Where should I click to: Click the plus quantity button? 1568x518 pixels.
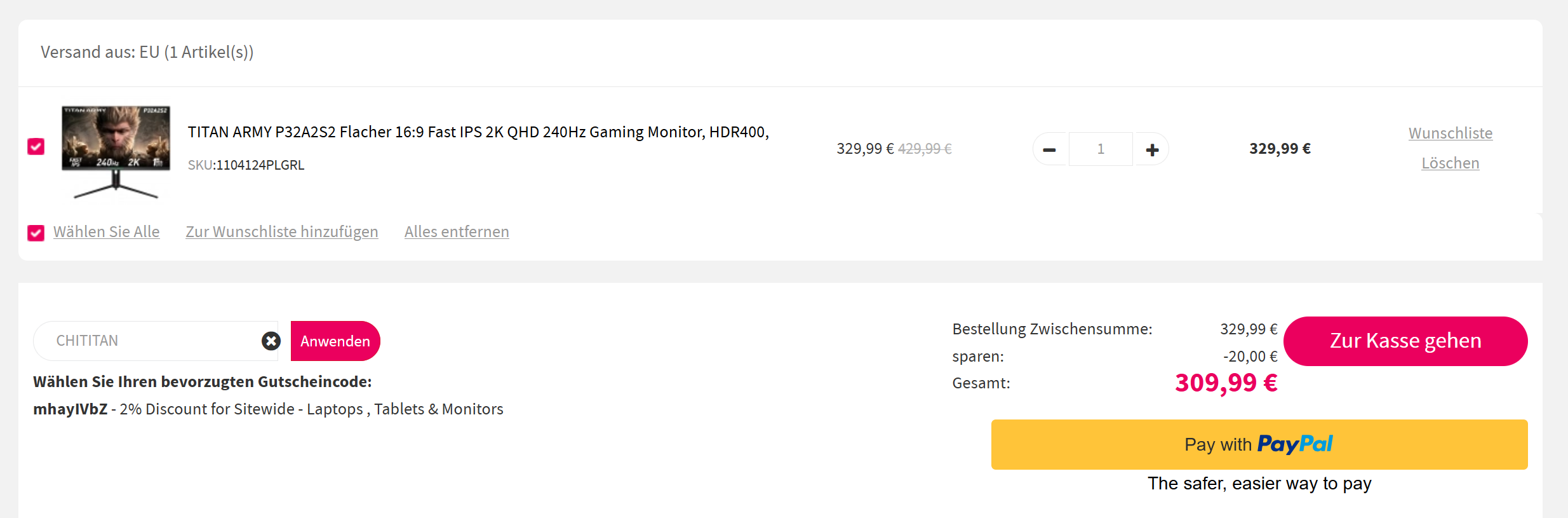pos(1152,149)
